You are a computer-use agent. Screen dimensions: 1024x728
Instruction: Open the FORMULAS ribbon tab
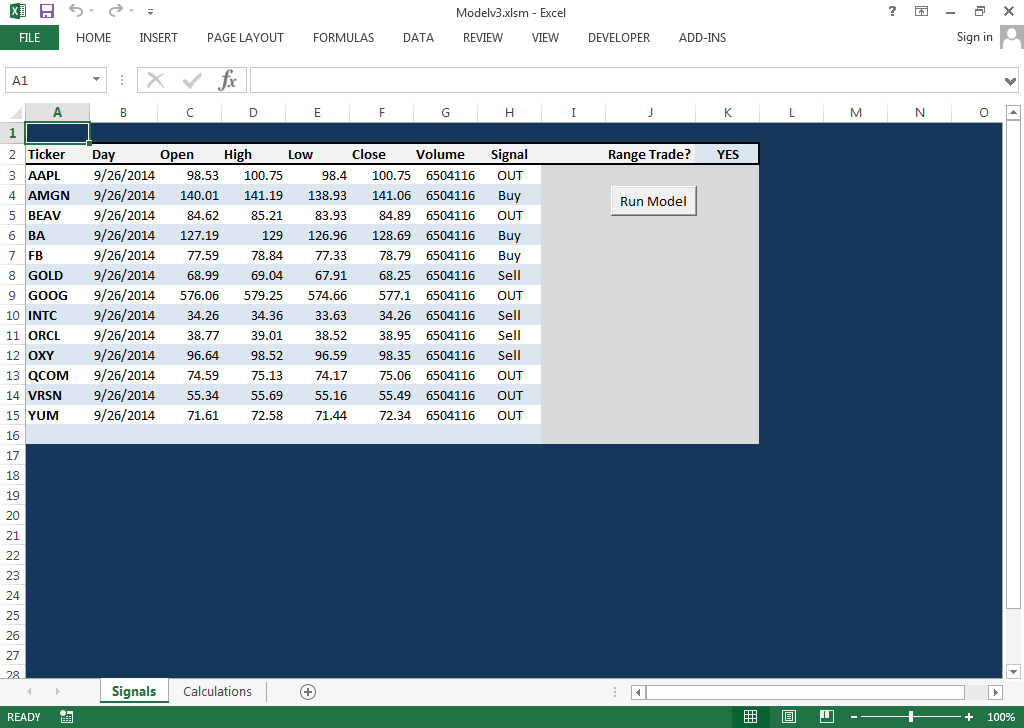pyautogui.click(x=343, y=38)
